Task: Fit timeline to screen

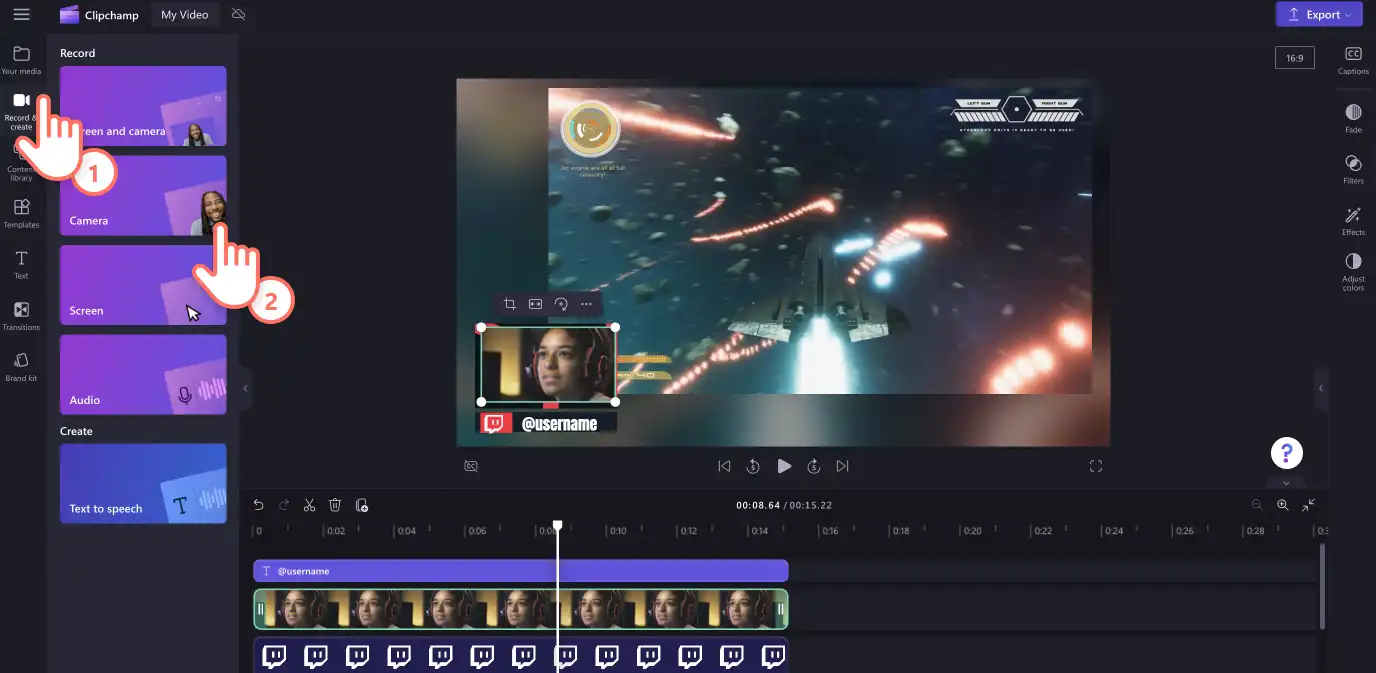Action: point(1309,505)
